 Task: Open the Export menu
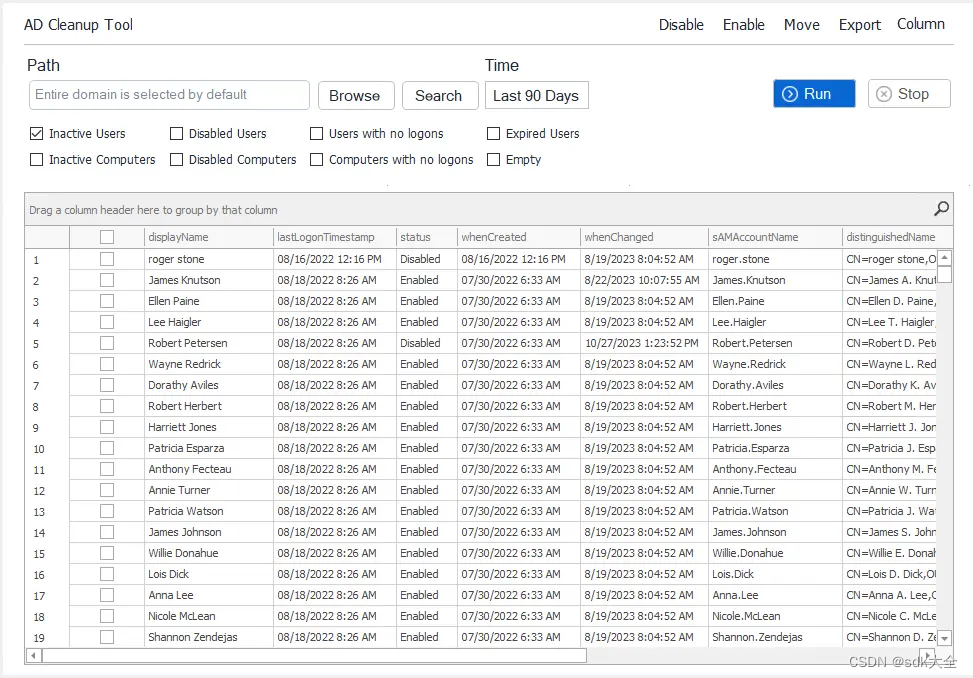tap(859, 24)
